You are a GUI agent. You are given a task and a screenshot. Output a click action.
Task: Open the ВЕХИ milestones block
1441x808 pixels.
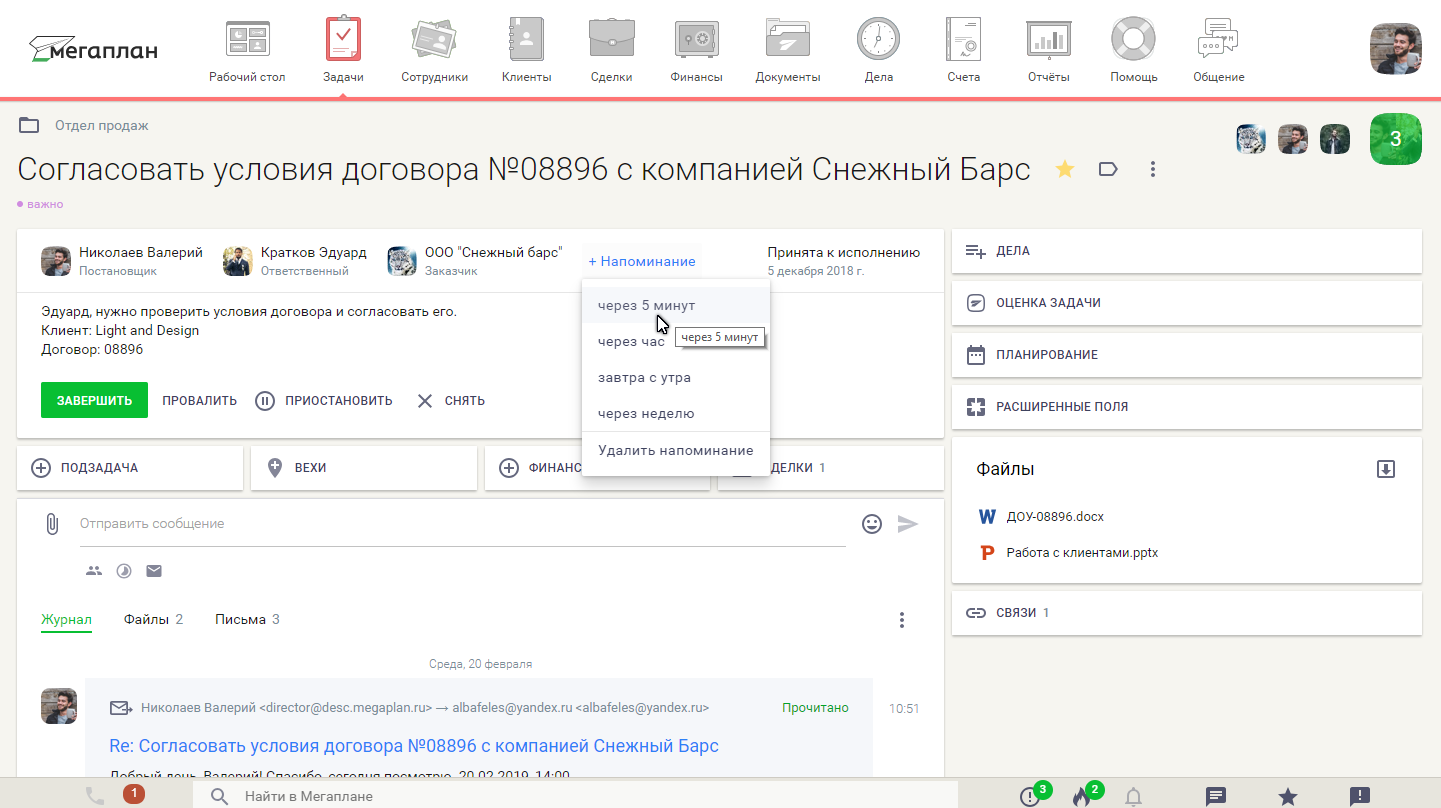pos(364,468)
